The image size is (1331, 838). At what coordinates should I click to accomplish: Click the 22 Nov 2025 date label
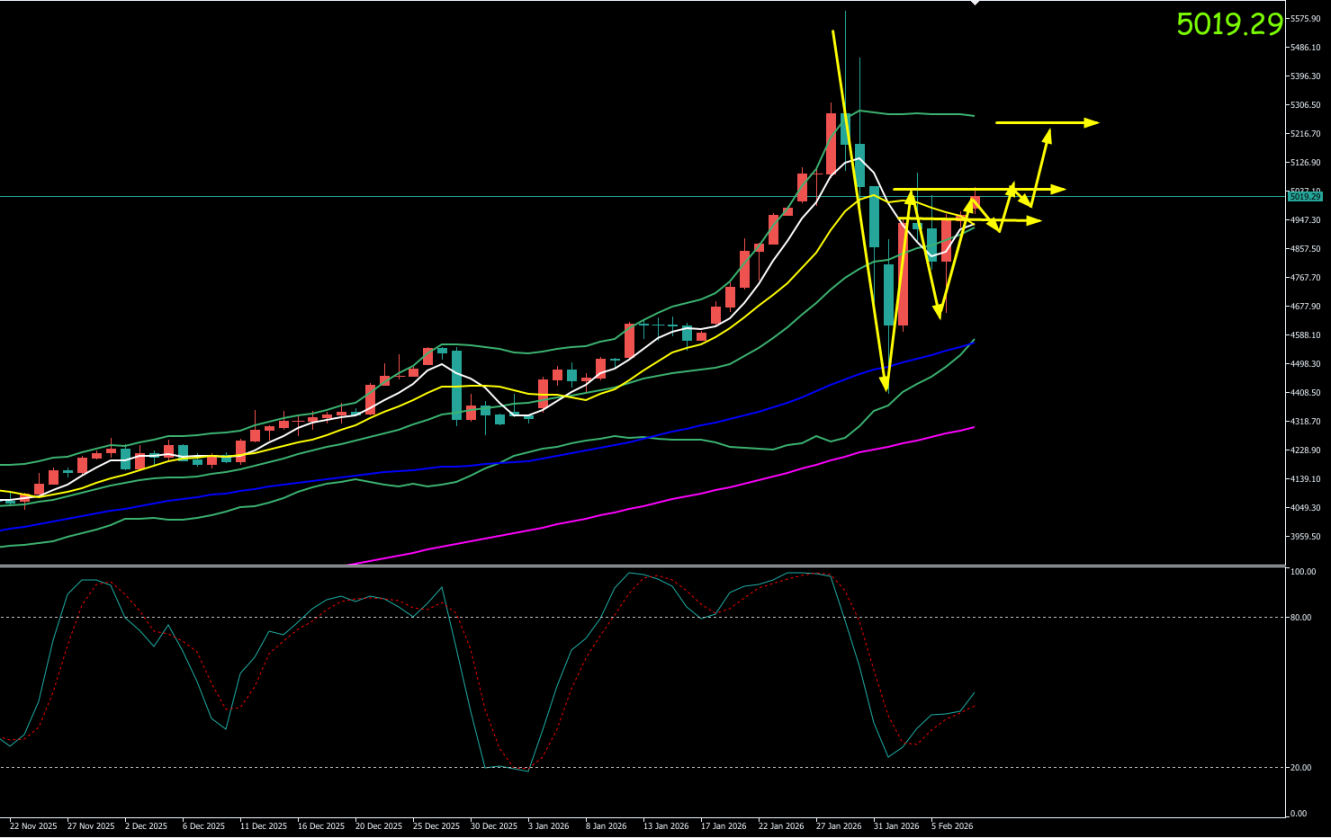pos(31,827)
